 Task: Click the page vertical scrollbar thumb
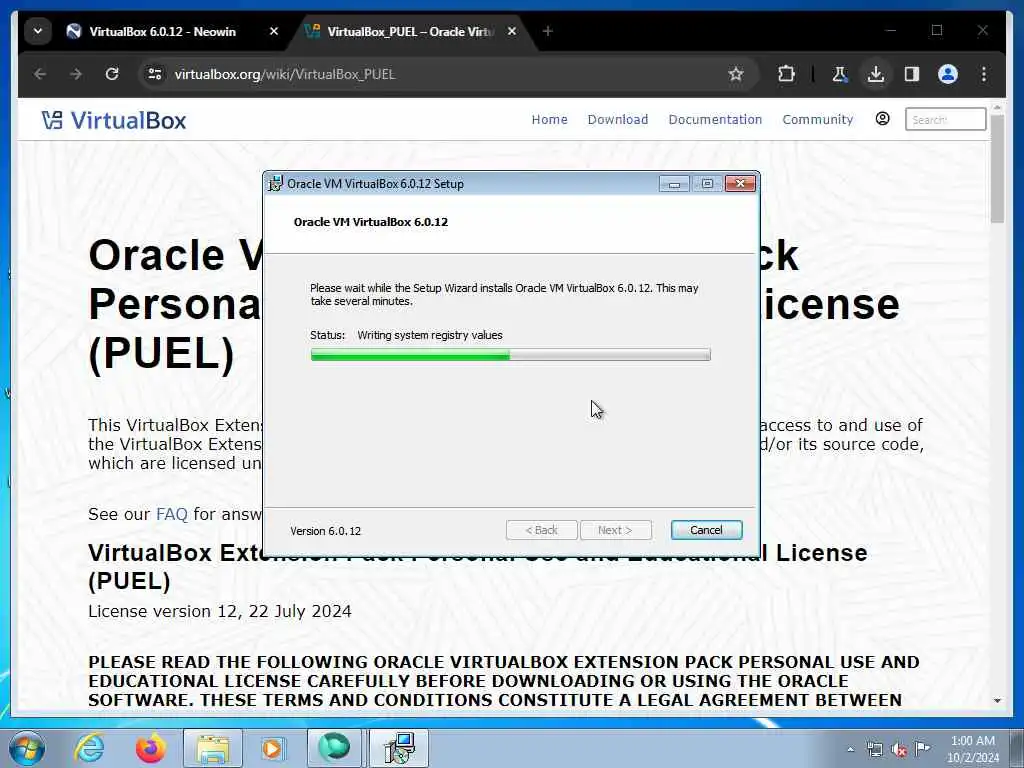[997, 168]
